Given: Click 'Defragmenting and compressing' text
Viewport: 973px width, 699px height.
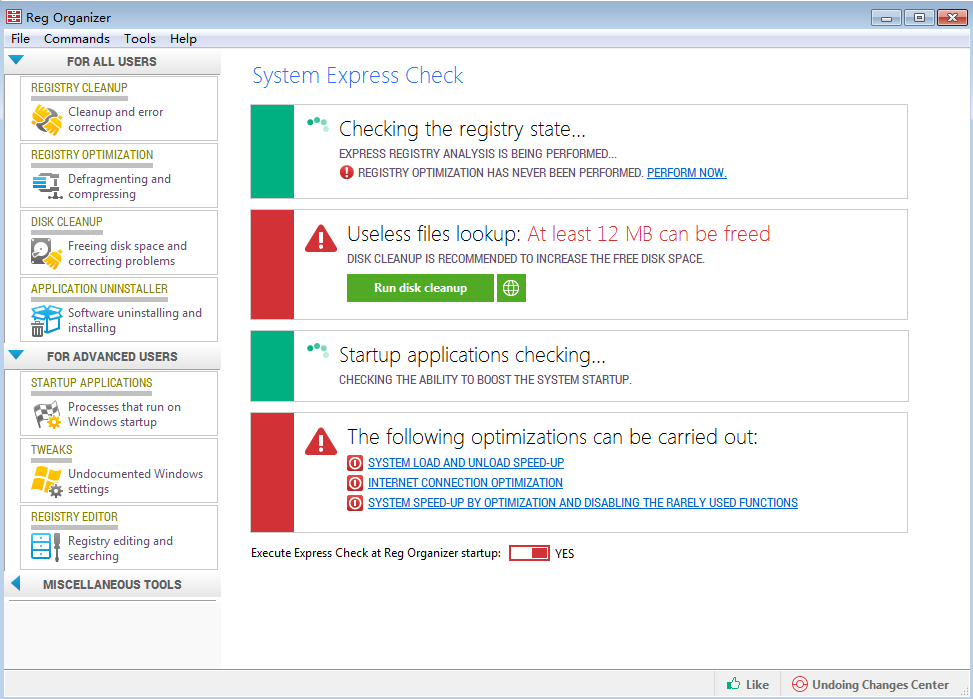Looking at the screenshot, I should tap(119, 186).
